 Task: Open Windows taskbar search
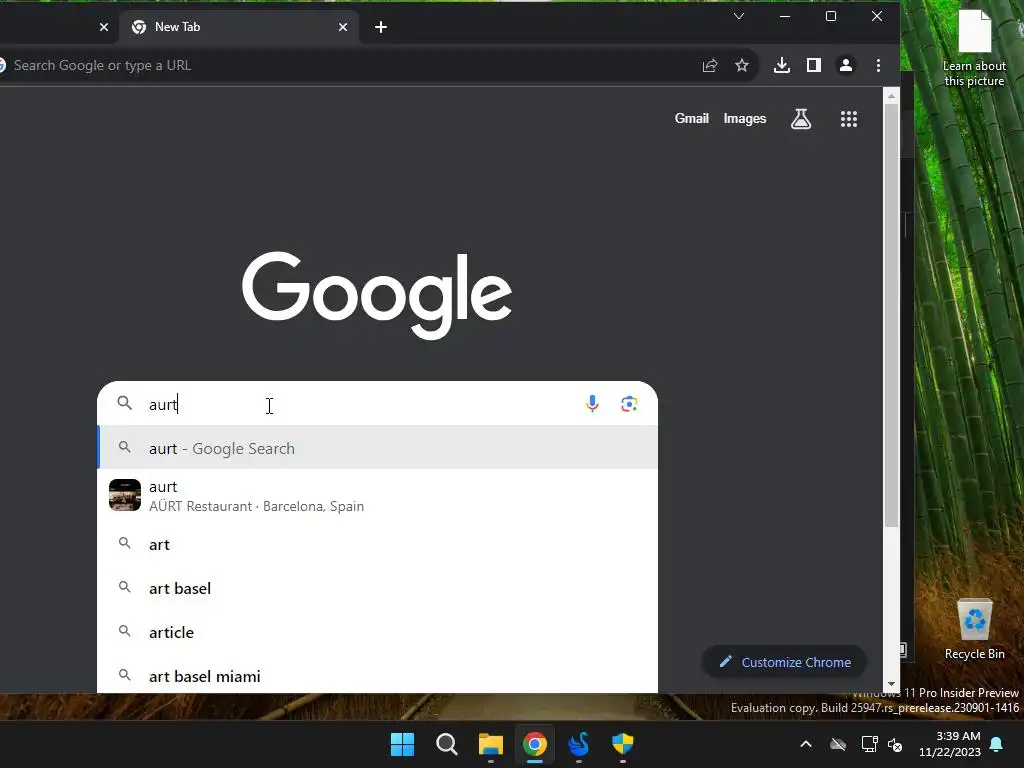[x=447, y=744]
